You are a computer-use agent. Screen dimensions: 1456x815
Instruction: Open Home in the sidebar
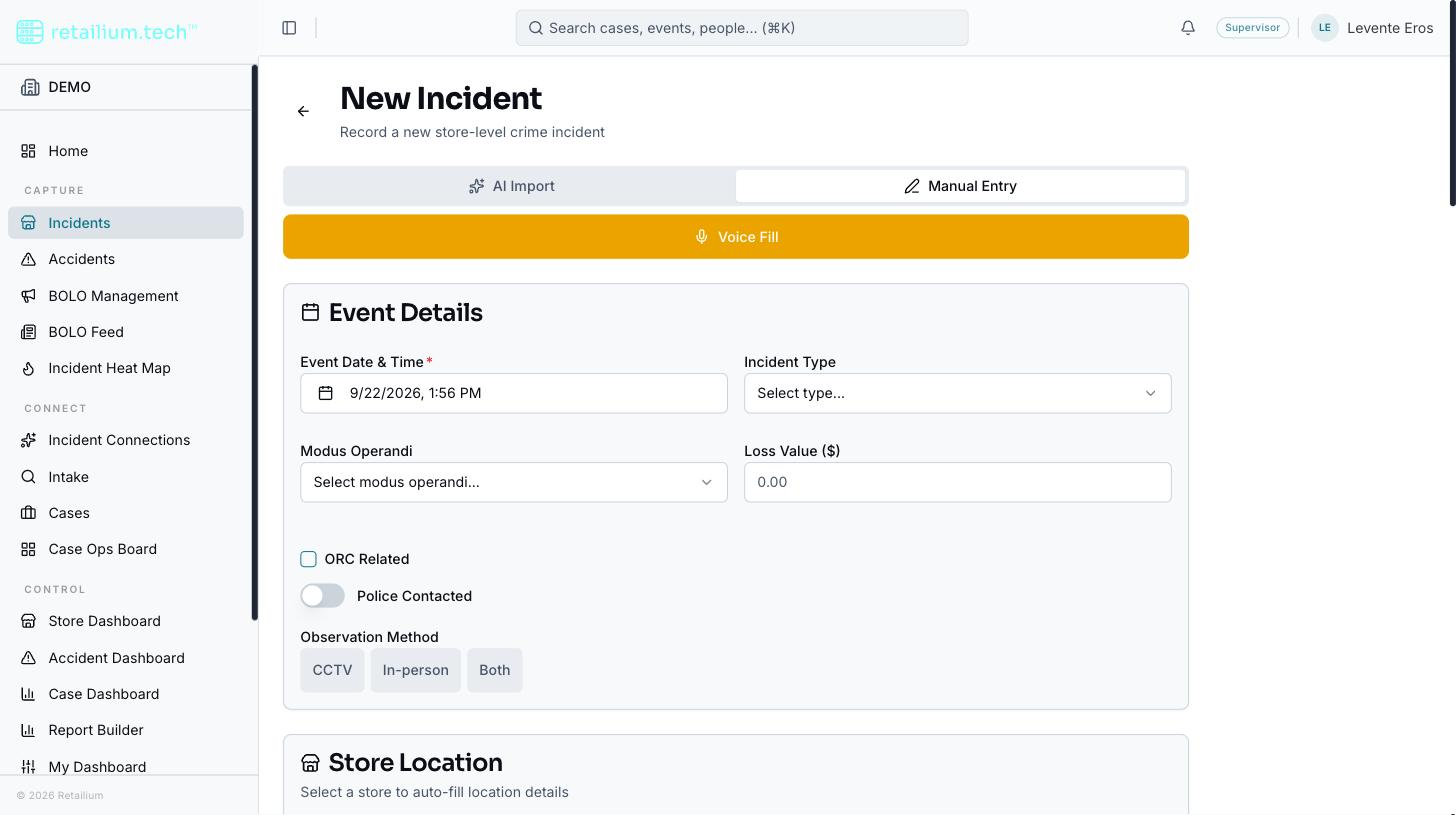126,151
